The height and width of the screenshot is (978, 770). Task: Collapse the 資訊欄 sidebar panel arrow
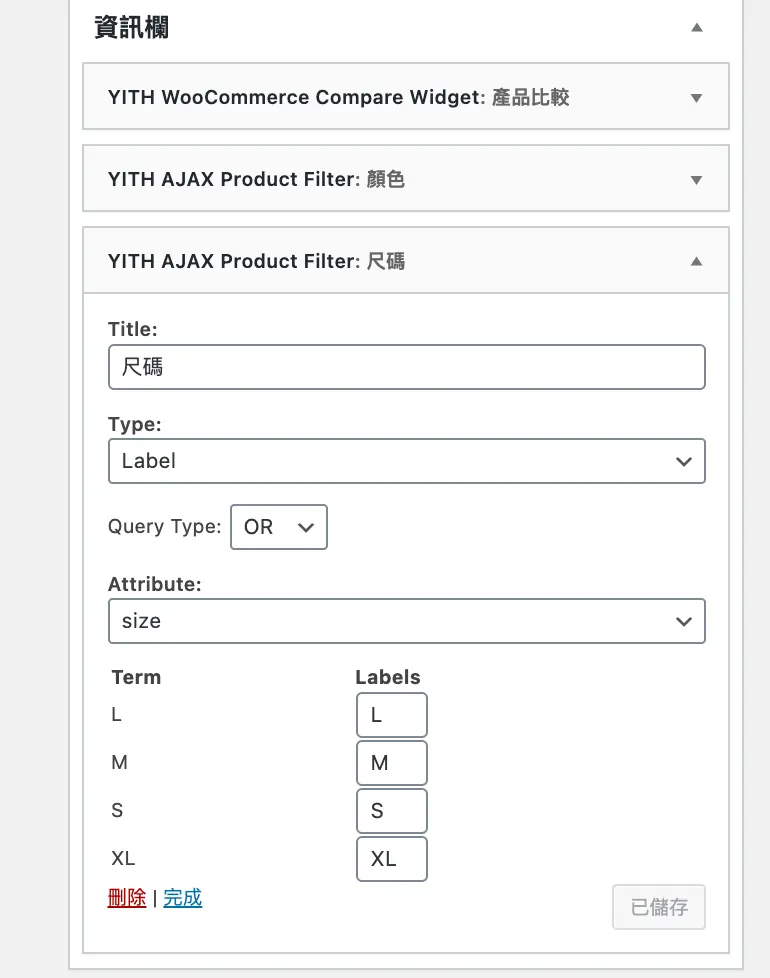(696, 27)
